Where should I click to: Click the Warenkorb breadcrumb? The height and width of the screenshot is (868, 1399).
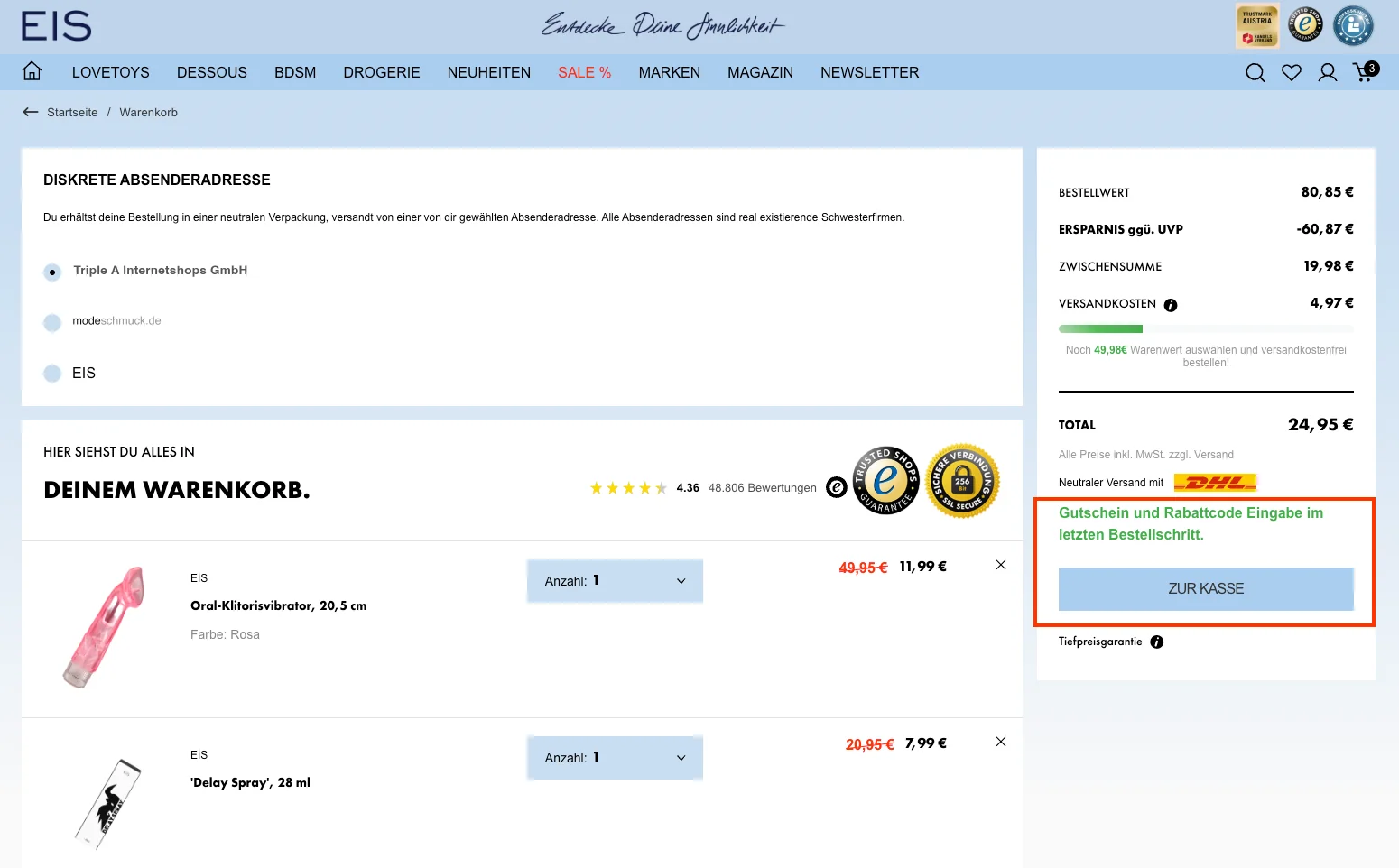[x=149, y=113]
